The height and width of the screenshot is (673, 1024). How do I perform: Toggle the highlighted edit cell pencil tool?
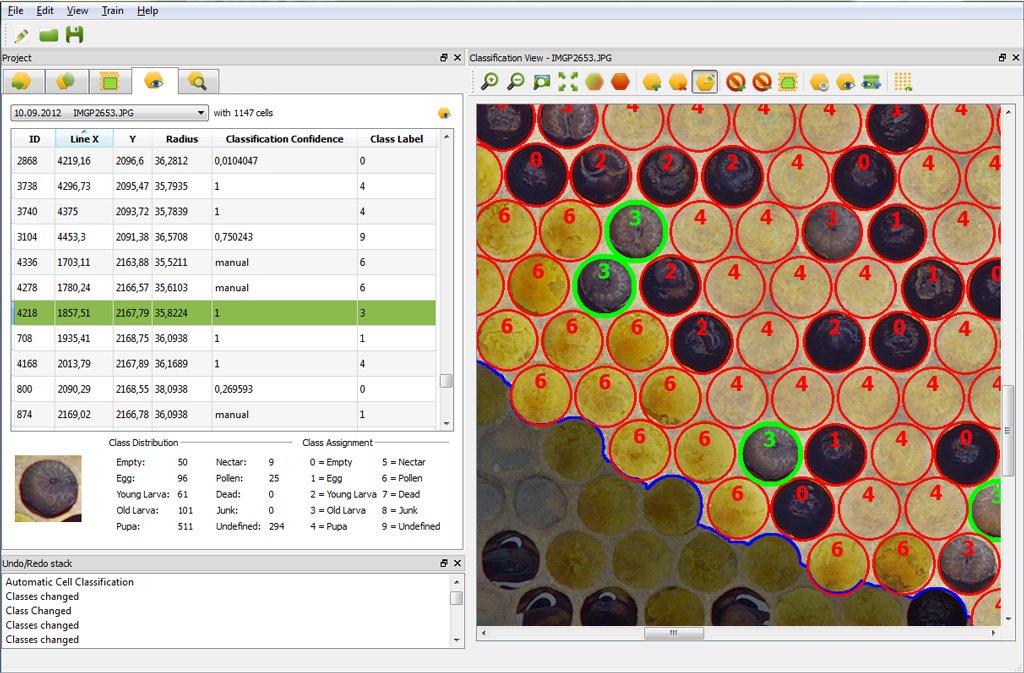(704, 82)
